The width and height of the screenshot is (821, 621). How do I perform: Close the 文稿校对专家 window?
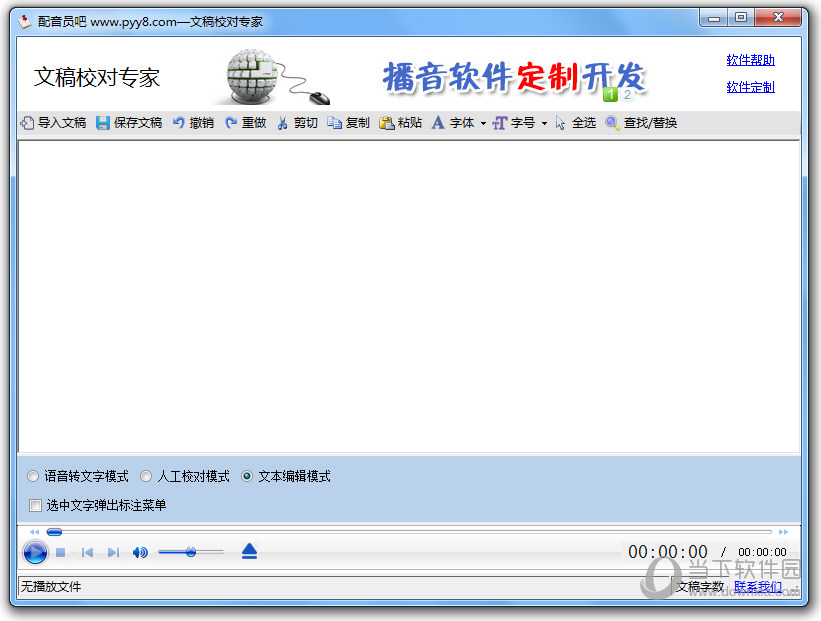(x=778, y=18)
